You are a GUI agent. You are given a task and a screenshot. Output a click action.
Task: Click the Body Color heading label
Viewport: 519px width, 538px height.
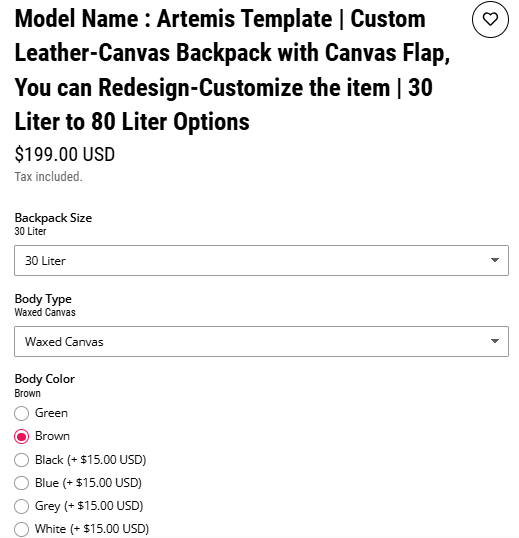coord(45,379)
